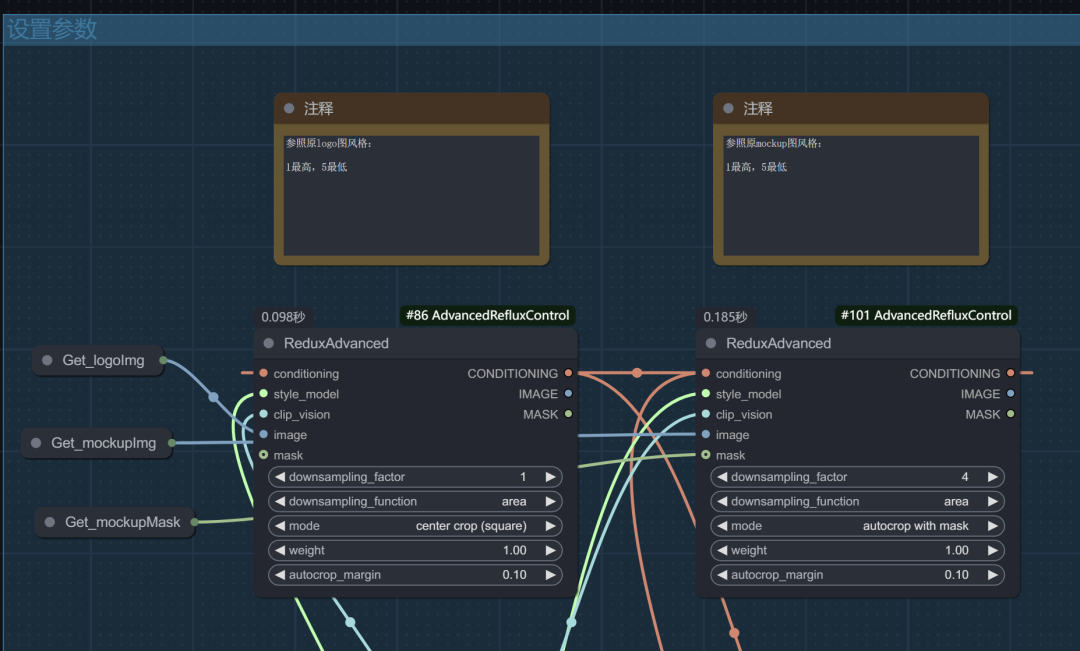Collapse the left 注释 comment node
The height and width of the screenshot is (651, 1080).
click(x=289, y=108)
